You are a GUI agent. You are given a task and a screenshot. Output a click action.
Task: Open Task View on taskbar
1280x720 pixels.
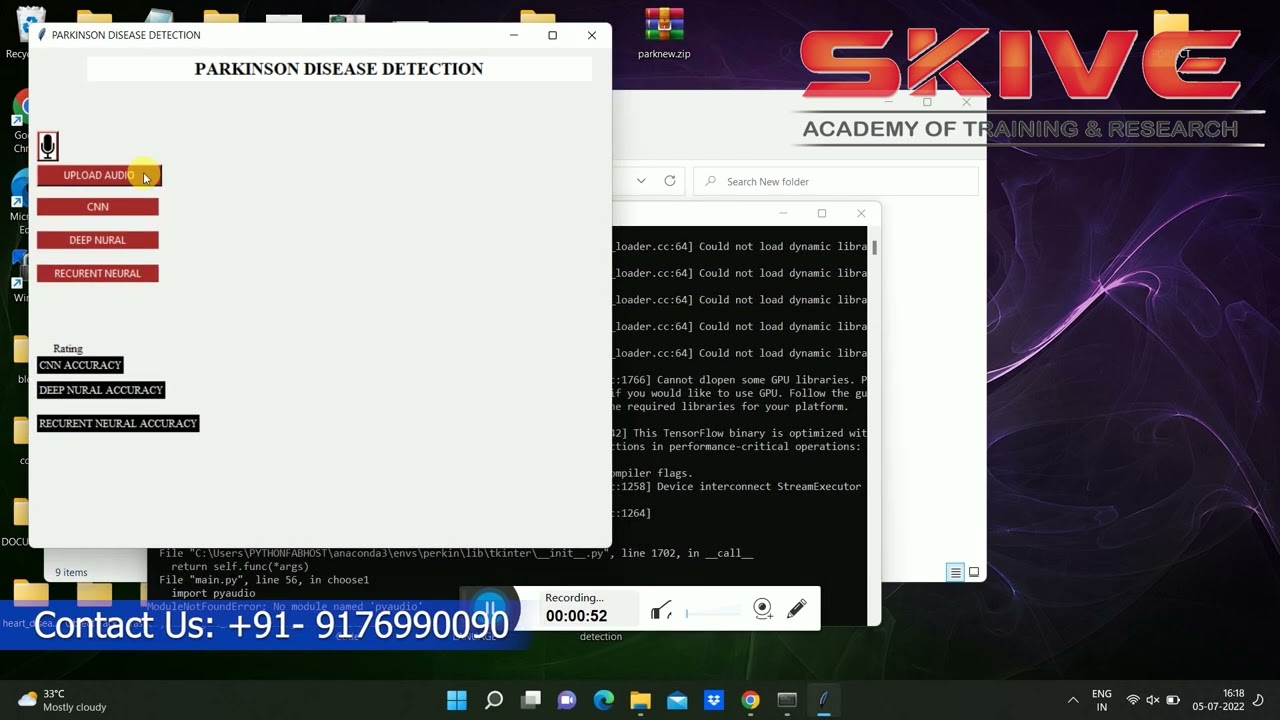[531, 700]
